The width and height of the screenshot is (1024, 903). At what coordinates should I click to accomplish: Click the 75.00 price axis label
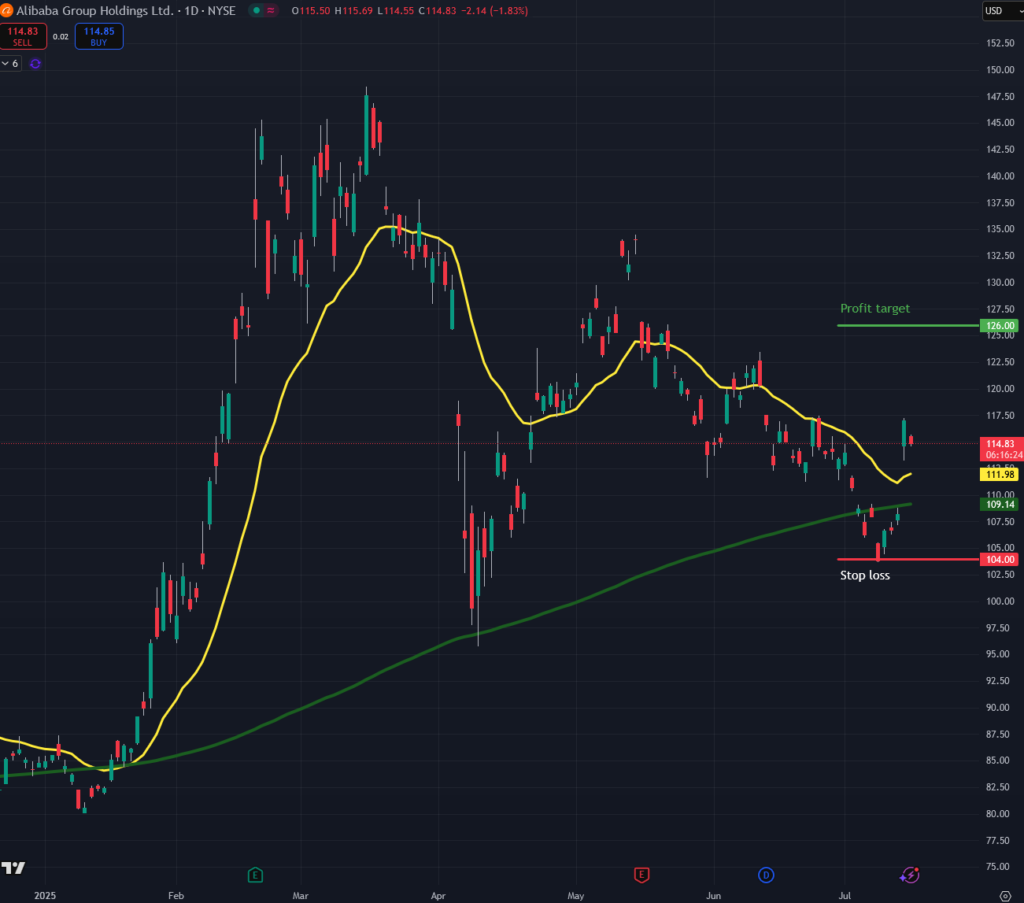(x=1000, y=866)
